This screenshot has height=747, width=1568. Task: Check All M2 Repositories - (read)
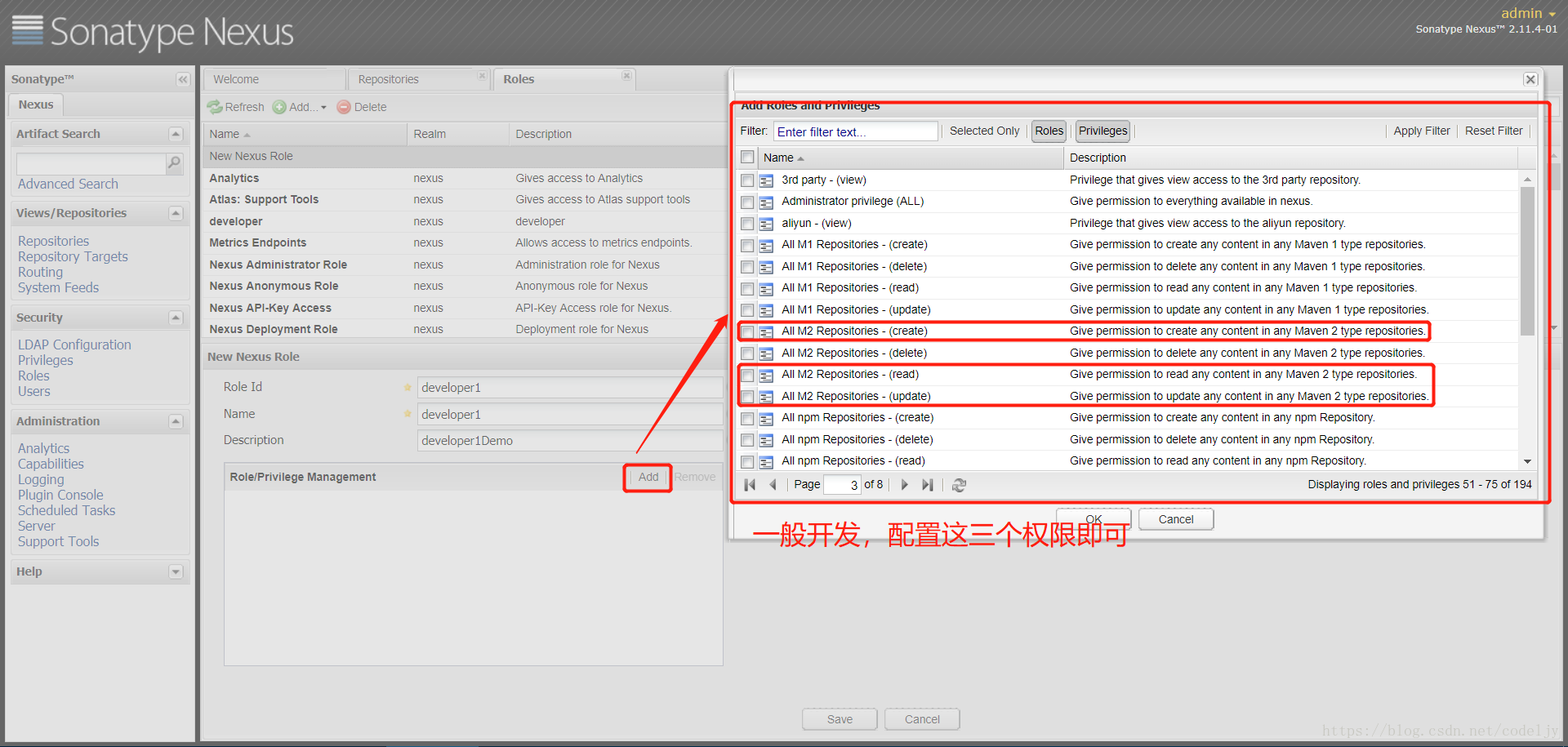[747, 375]
